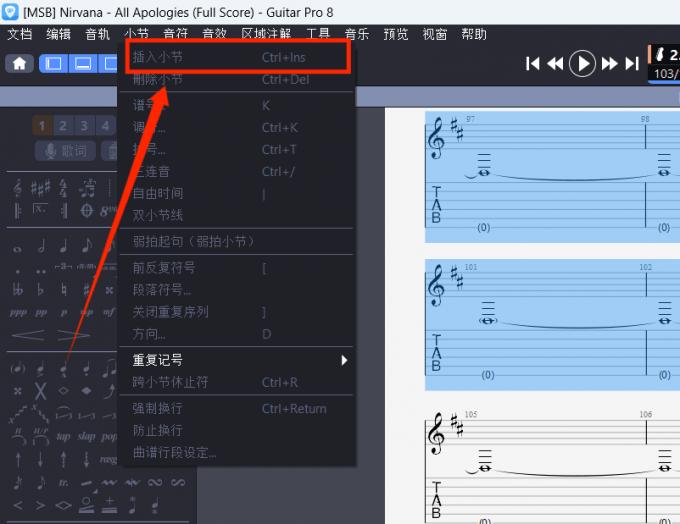Toggle ghost note in parentheses

click(18, 369)
